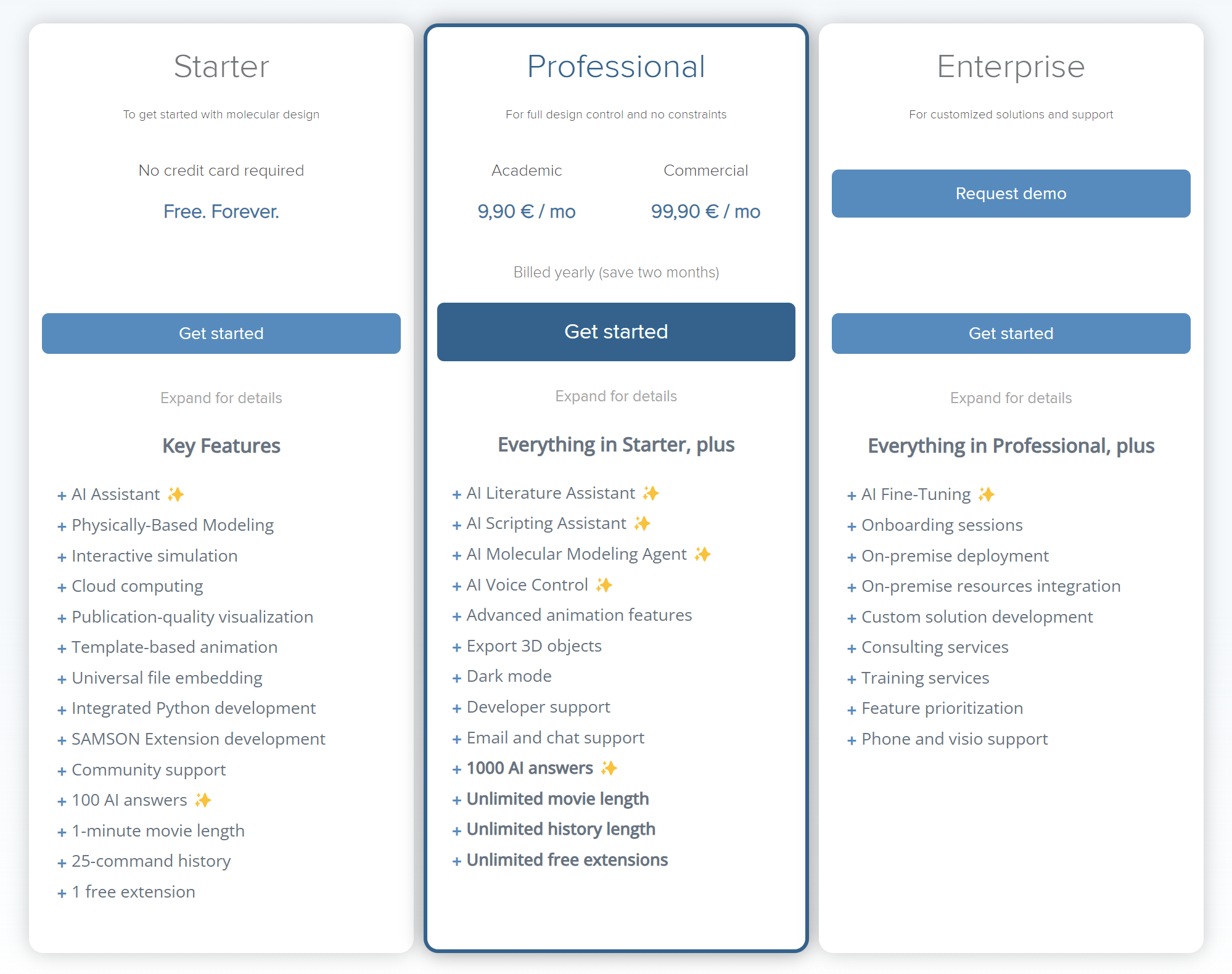Click sparkle icon beside AI Literature Assistant
The height and width of the screenshot is (974, 1232).
click(x=651, y=493)
